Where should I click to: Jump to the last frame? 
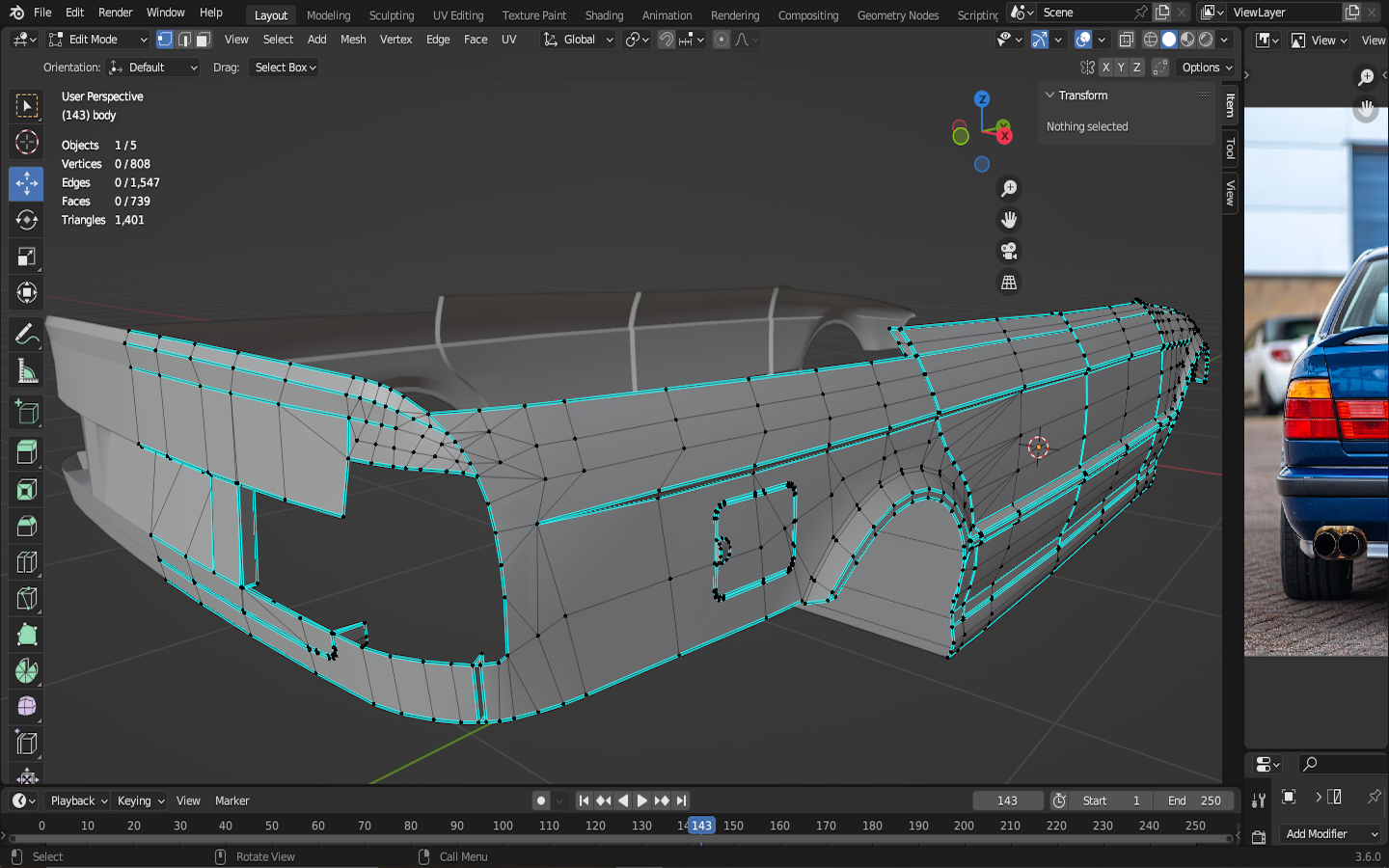click(x=681, y=800)
